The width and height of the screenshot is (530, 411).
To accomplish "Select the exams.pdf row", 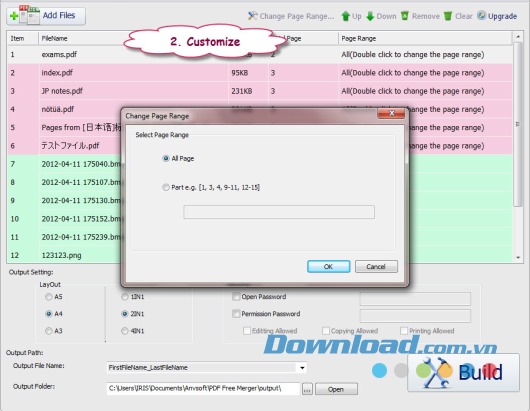I will (x=260, y=54).
